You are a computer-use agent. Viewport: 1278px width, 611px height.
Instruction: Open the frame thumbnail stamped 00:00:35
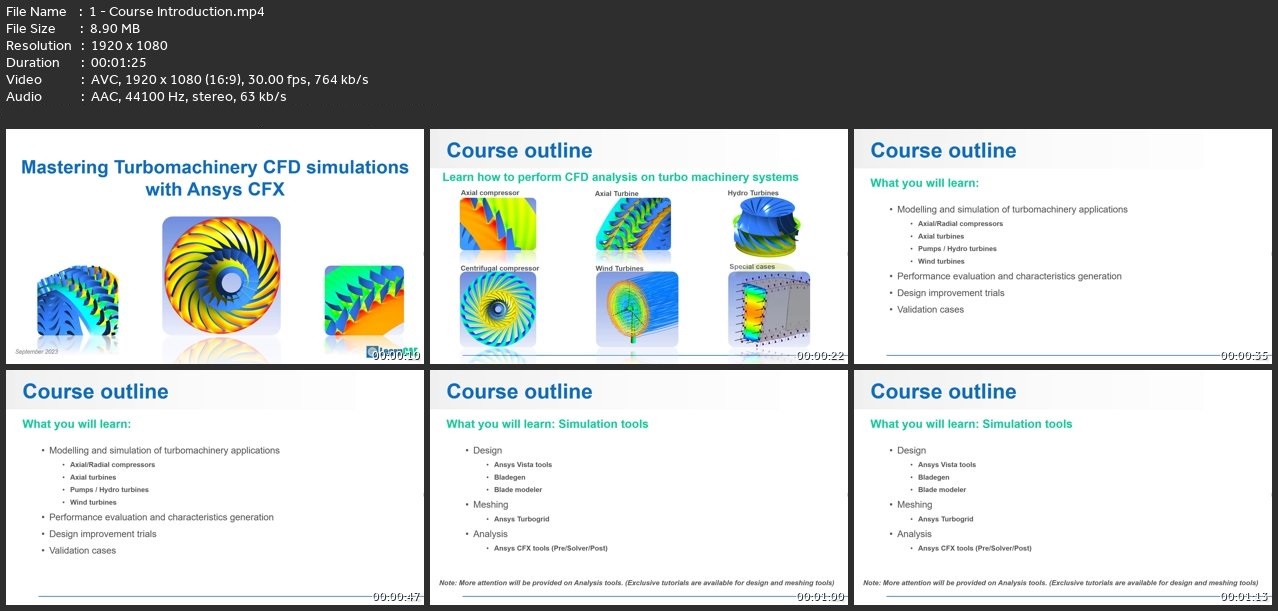click(x=1062, y=246)
